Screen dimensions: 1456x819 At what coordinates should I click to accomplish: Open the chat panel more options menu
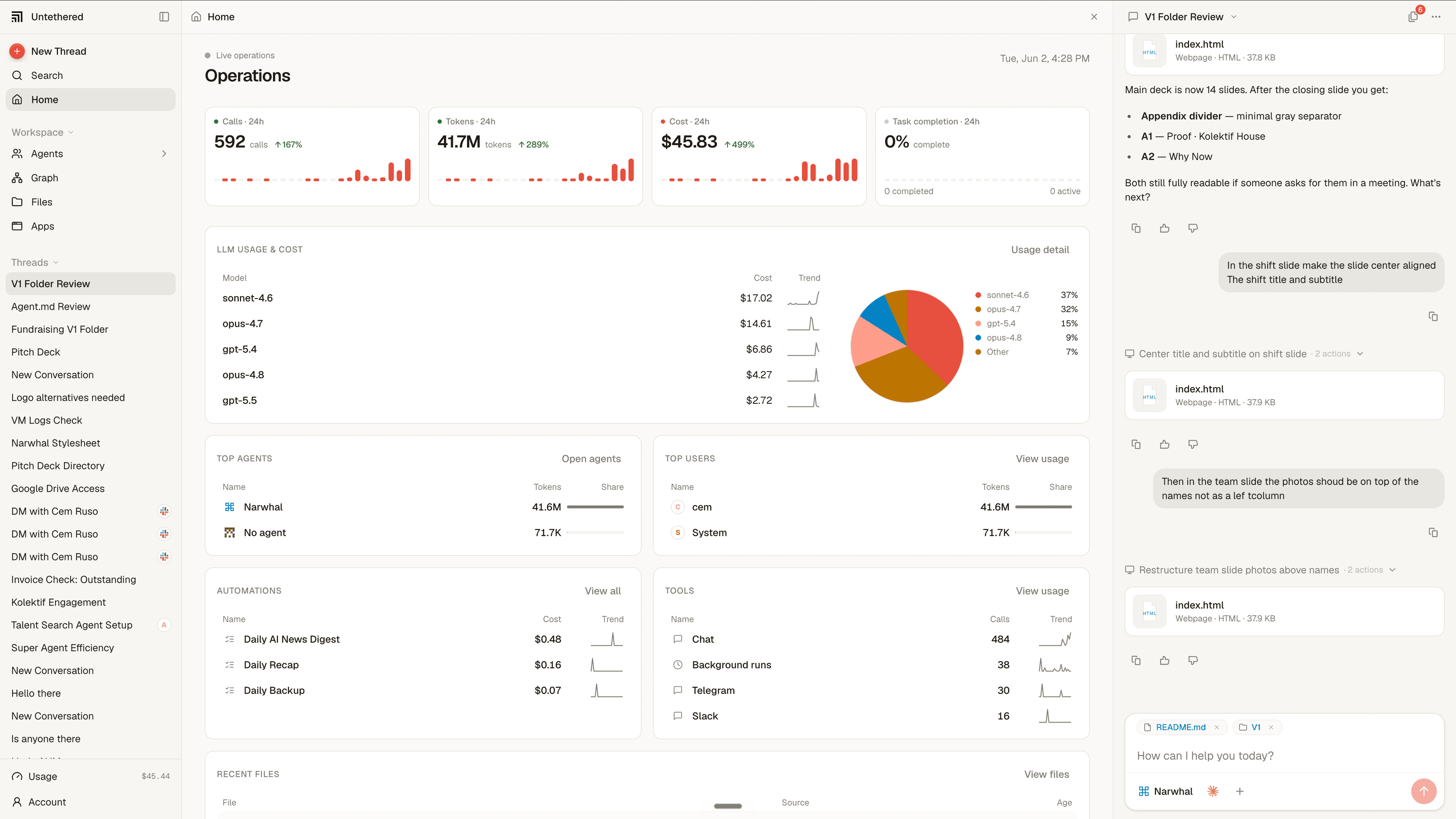pos(1436,17)
